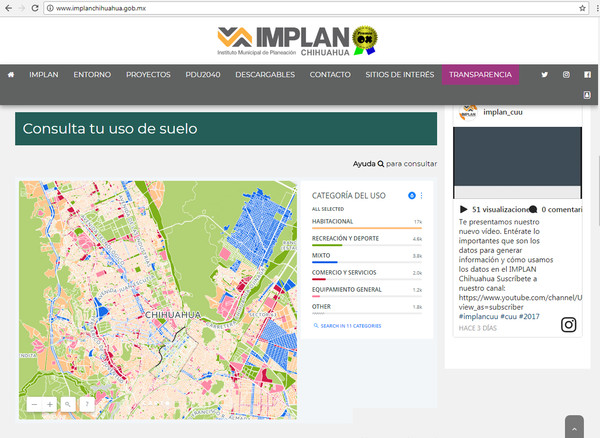Click the address bar URL field
Viewport: 600px width, 438px height.
[x=317, y=8]
